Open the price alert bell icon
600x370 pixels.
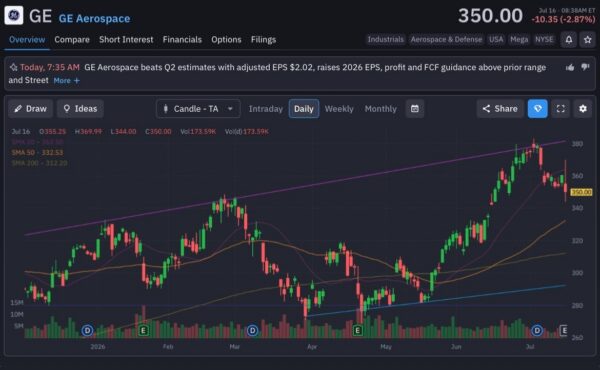pyautogui.click(x=569, y=39)
